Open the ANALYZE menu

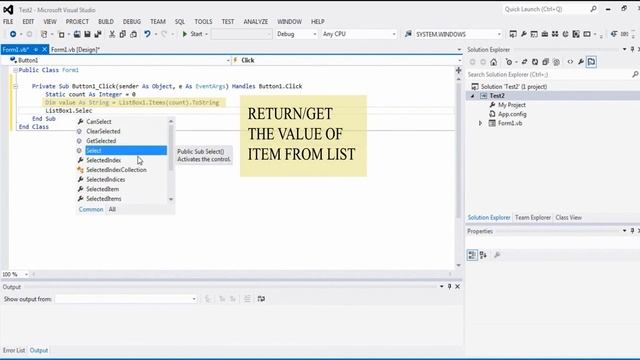(256, 22)
